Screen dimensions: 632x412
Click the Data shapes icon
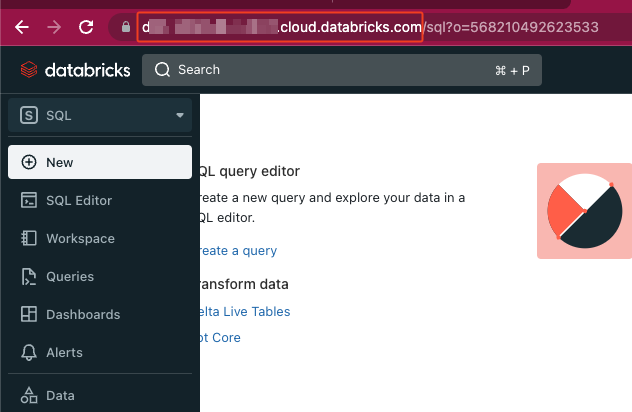point(28,395)
